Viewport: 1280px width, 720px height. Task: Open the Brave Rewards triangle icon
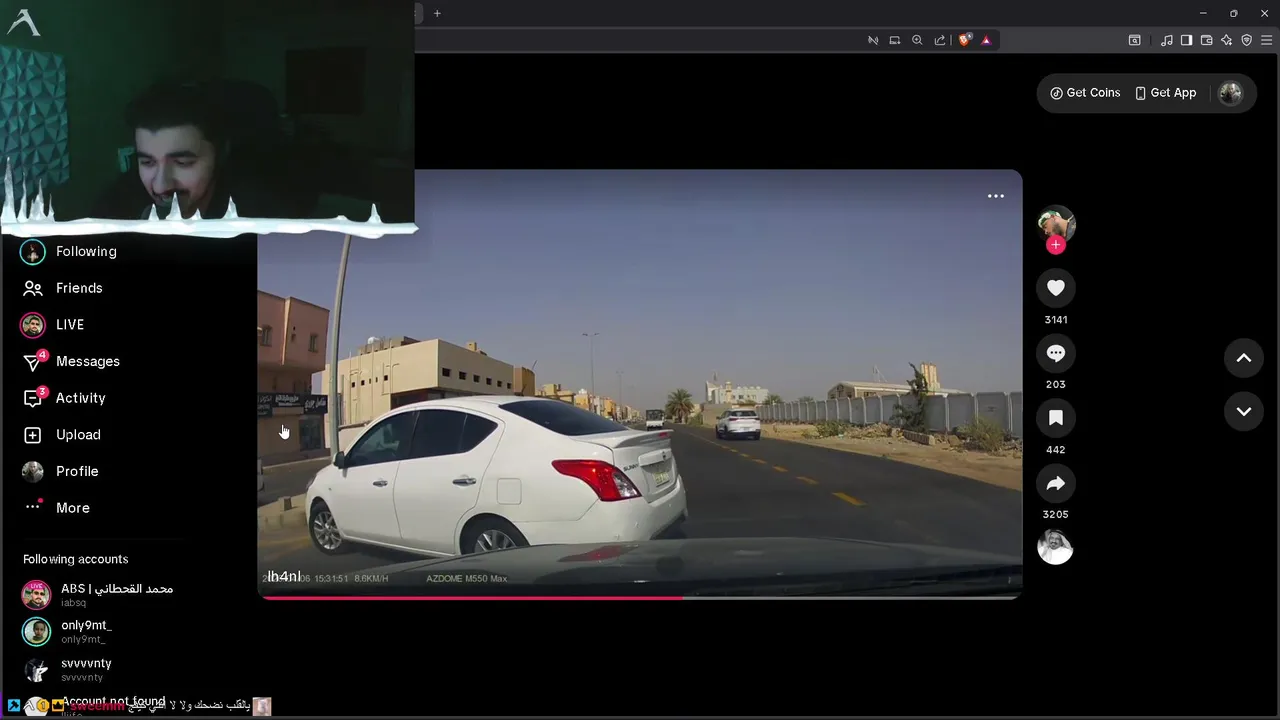tap(986, 40)
